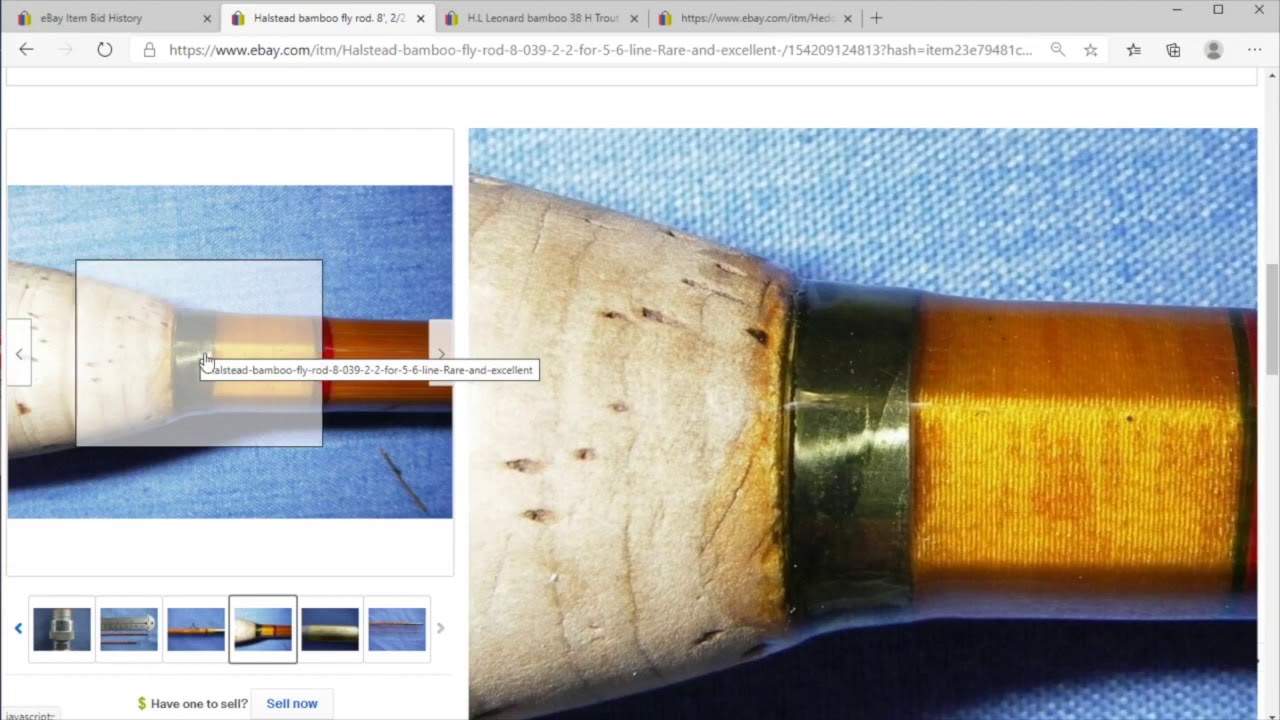Select the ruler measurement thumbnail
1280x720 pixels.
coord(129,629)
